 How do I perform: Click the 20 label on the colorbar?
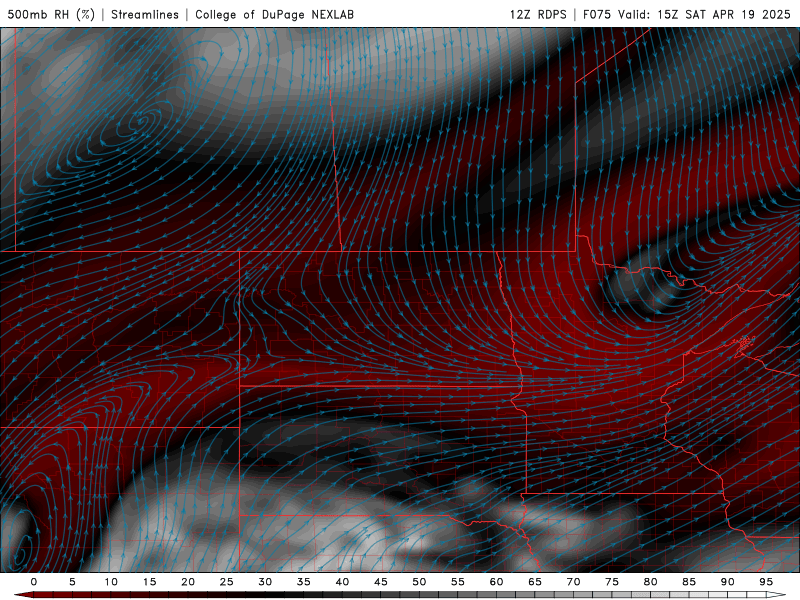188,582
